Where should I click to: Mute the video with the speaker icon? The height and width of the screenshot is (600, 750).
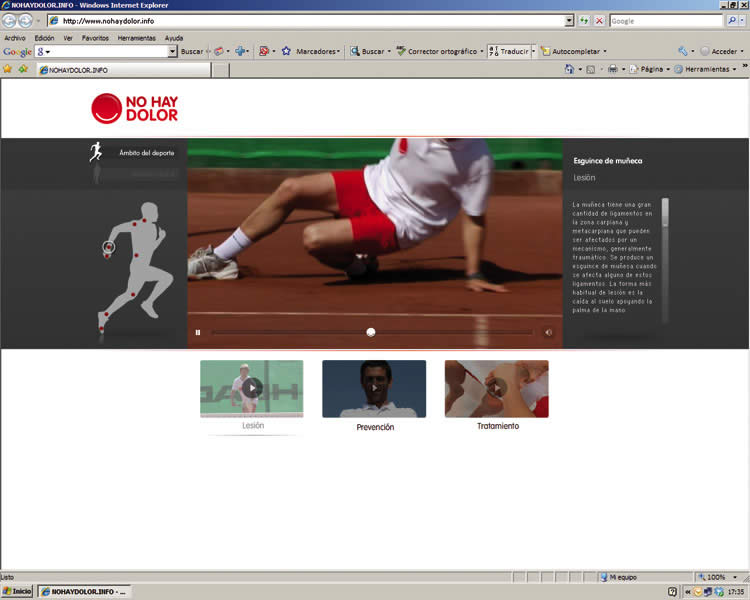coord(549,332)
